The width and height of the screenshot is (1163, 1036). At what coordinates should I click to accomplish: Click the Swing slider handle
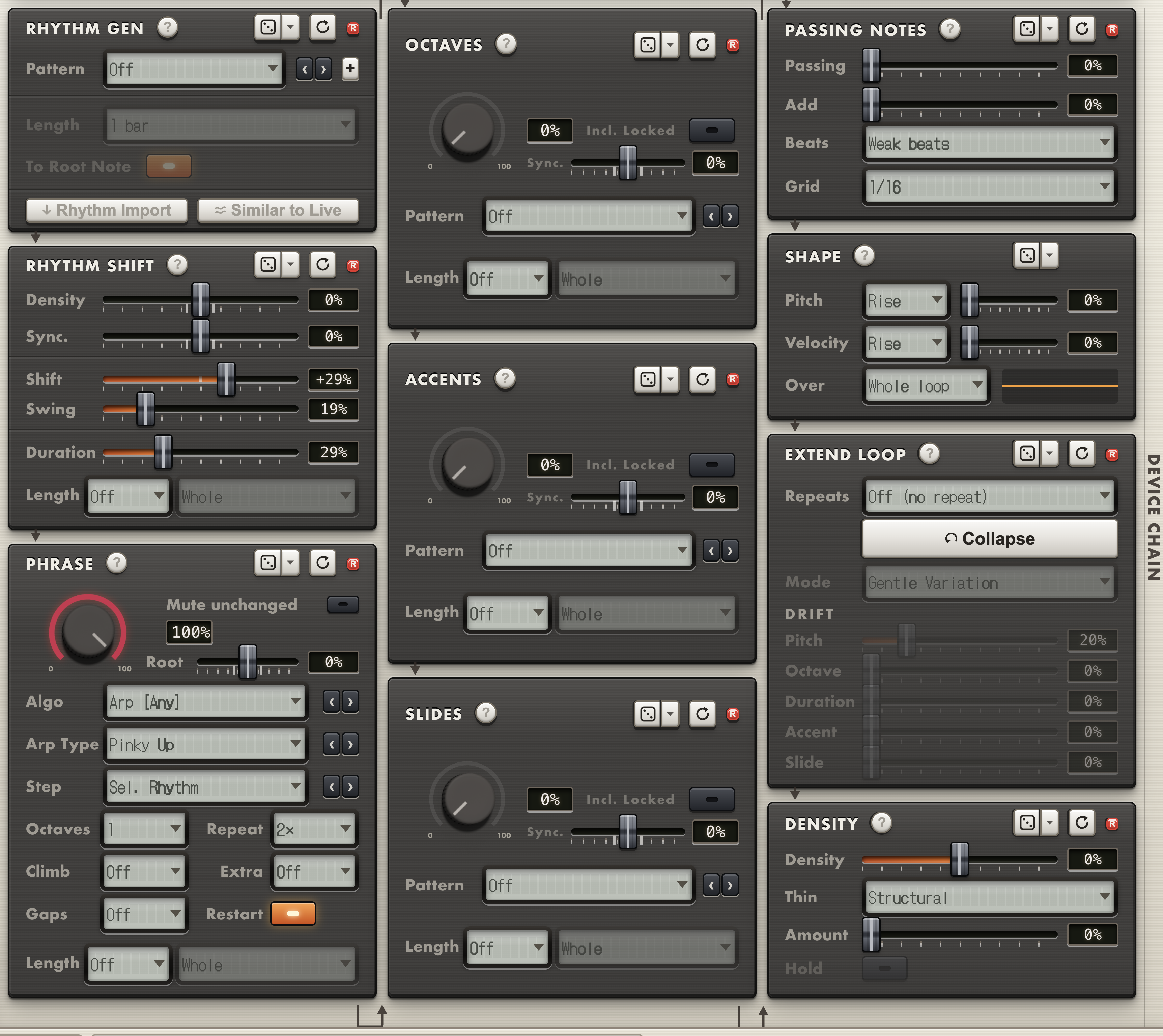[x=146, y=409]
